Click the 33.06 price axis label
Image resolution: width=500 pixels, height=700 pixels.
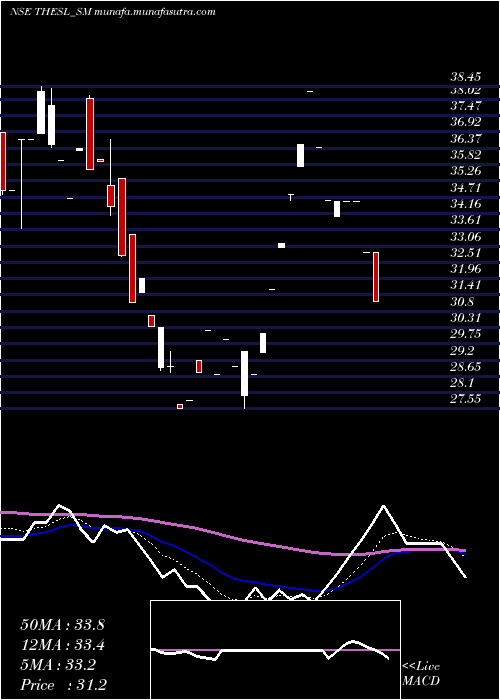click(x=466, y=237)
